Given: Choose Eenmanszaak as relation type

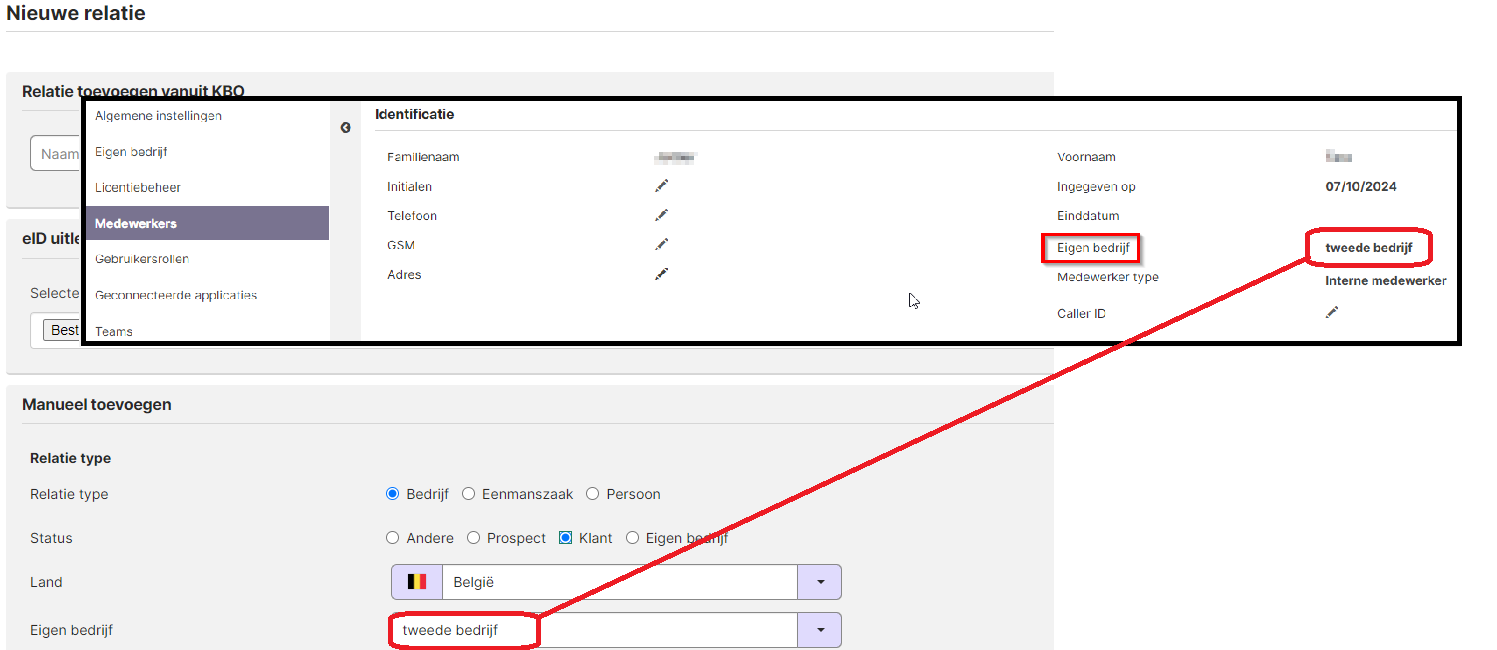Looking at the screenshot, I should 468,494.
